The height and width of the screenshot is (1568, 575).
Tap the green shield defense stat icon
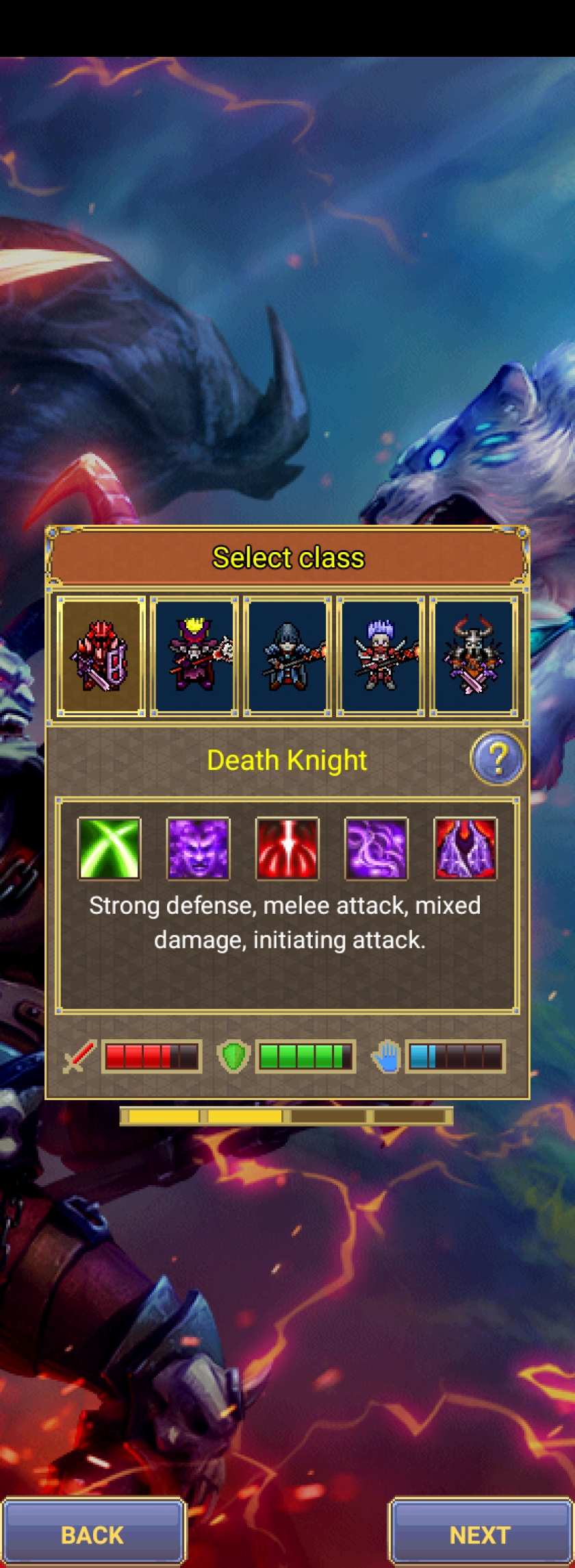pos(233,1056)
